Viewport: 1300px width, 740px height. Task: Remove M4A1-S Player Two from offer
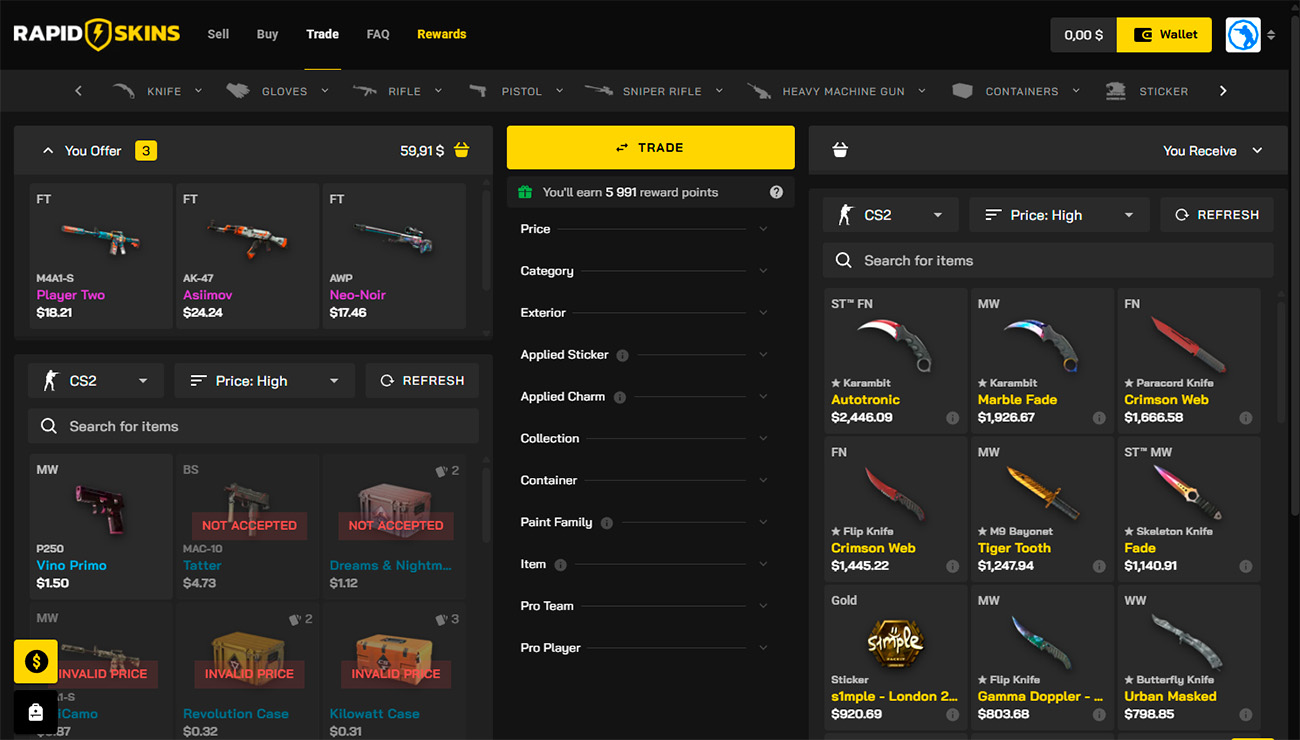coord(101,256)
